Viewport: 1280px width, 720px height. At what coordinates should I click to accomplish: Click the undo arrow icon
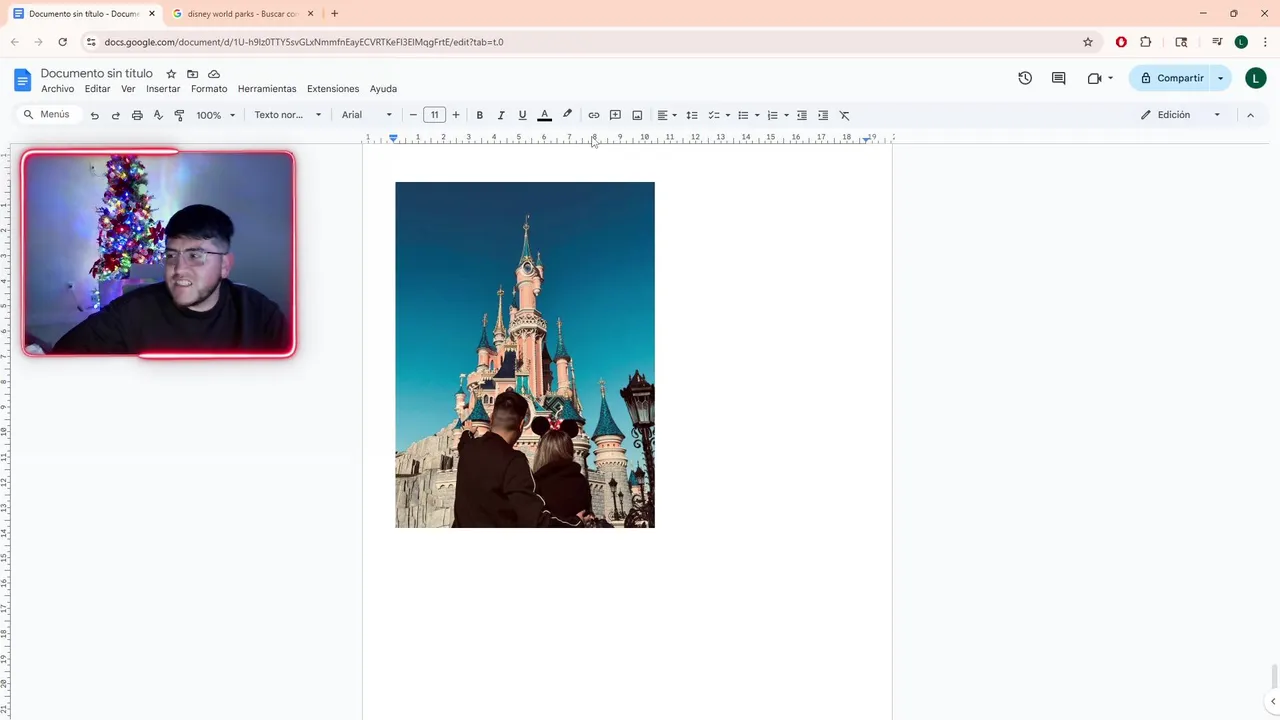coord(94,115)
